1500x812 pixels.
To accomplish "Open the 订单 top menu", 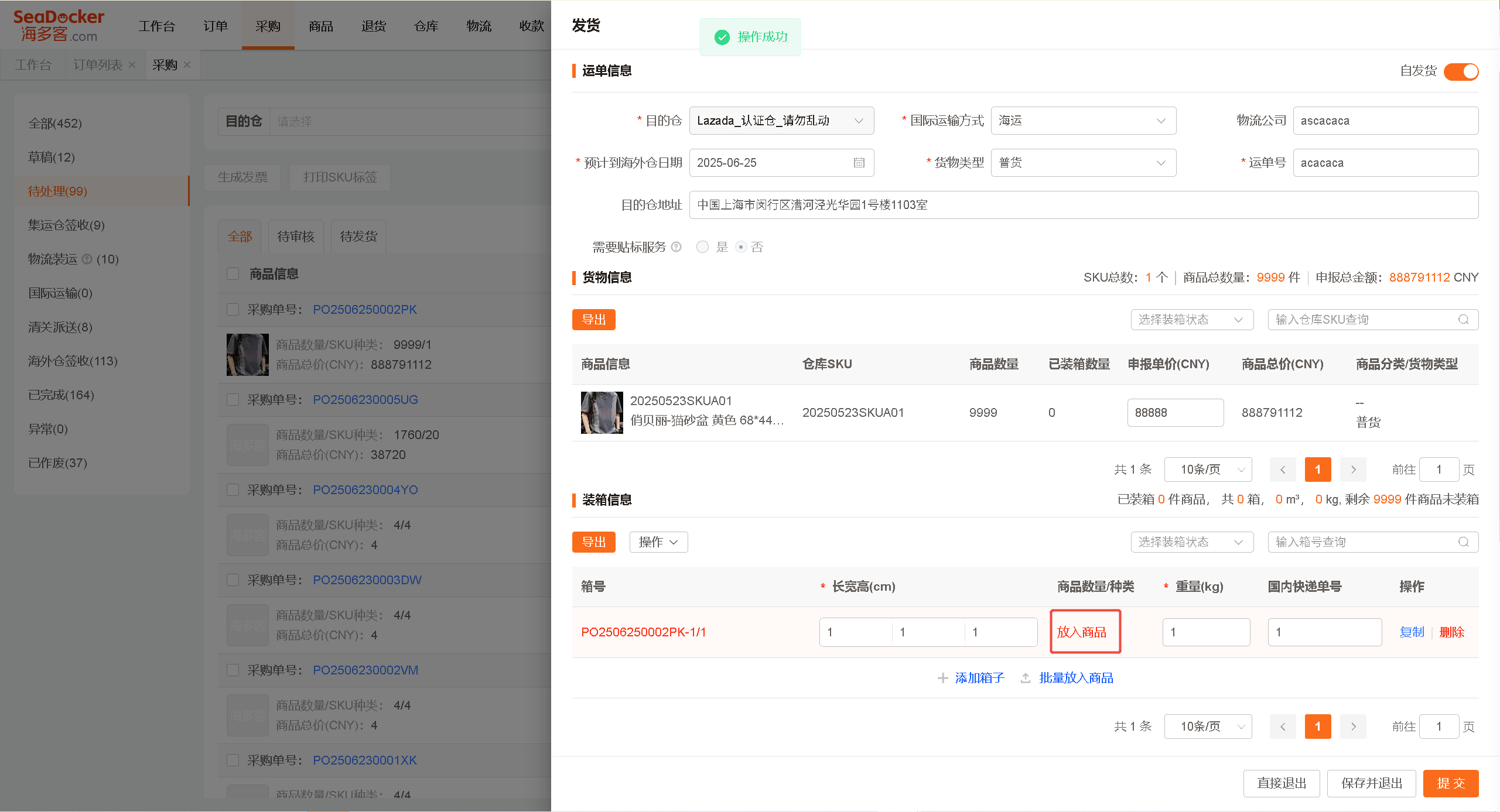I will pos(216,26).
